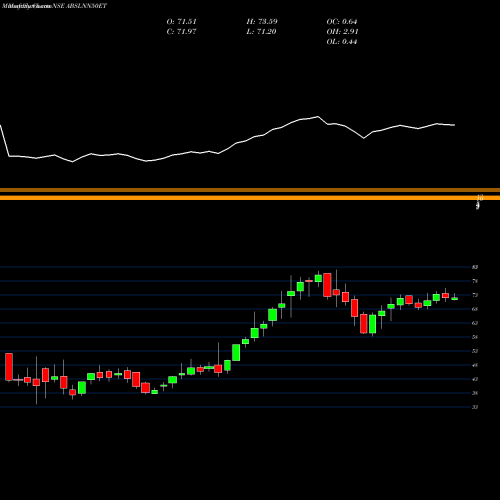Click the 63 price axis label
Viewport: 500px width, 500px height.
pyautogui.click(x=475, y=323)
